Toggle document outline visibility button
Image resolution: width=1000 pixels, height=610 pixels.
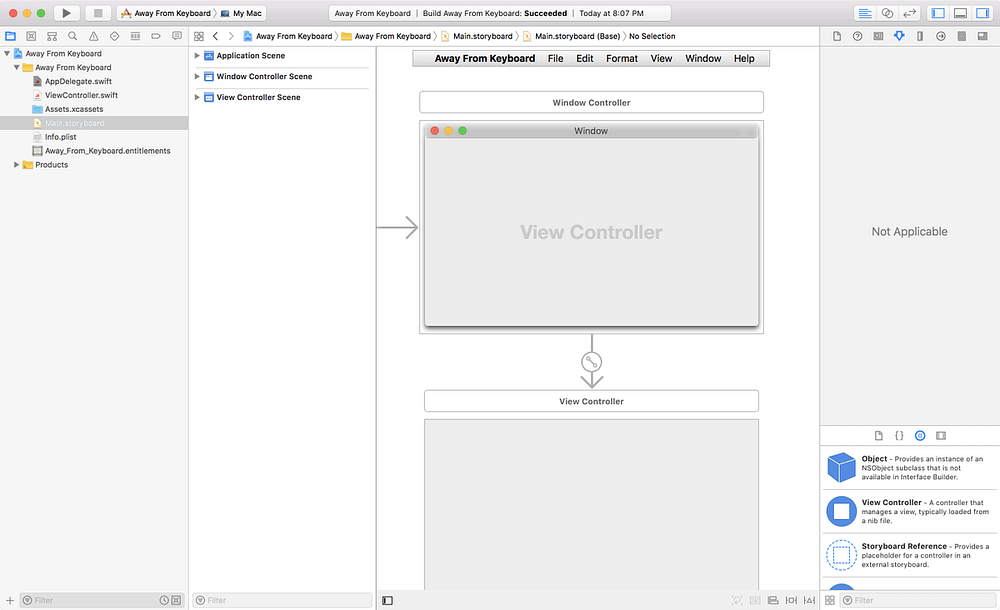click(387, 600)
